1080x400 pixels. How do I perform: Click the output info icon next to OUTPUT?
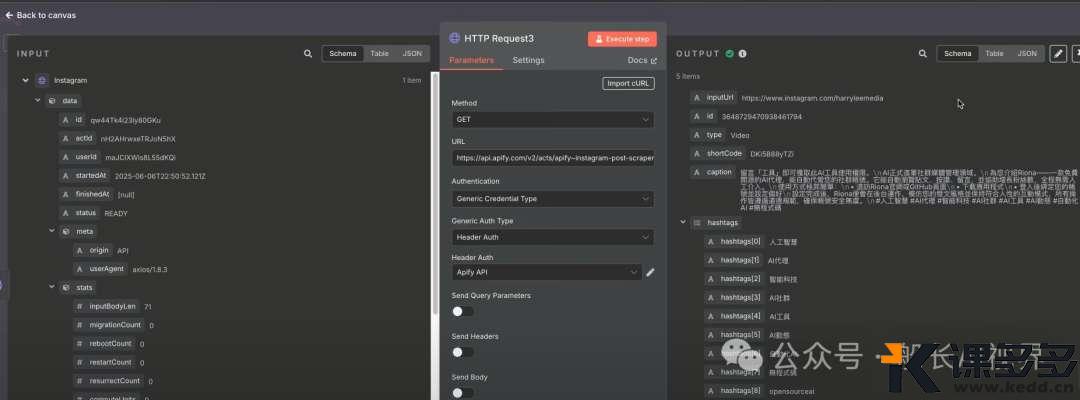point(742,54)
